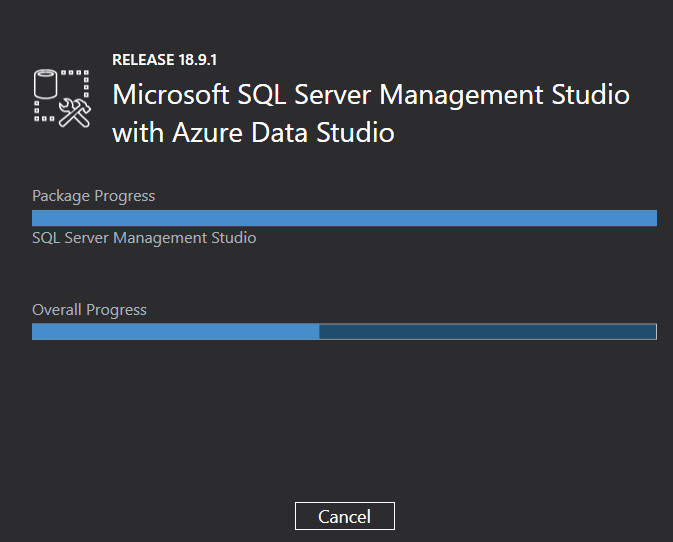673x542 pixels.
Task: Click the unfilled part of Overall Progress bar
Action: pyautogui.click(x=487, y=332)
